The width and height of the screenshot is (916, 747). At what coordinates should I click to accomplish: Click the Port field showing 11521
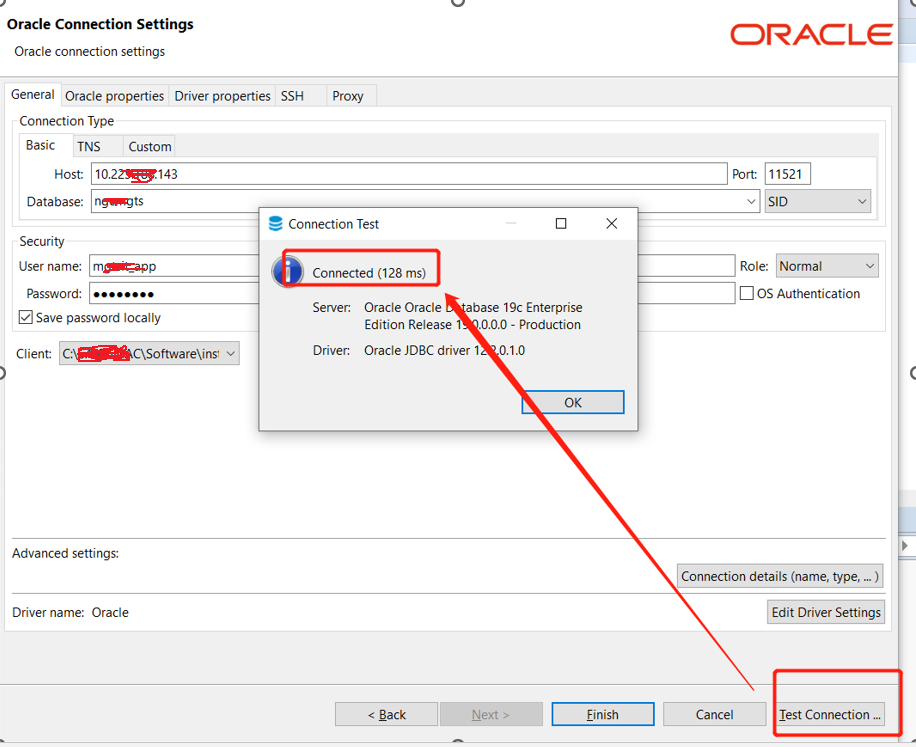(787, 174)
